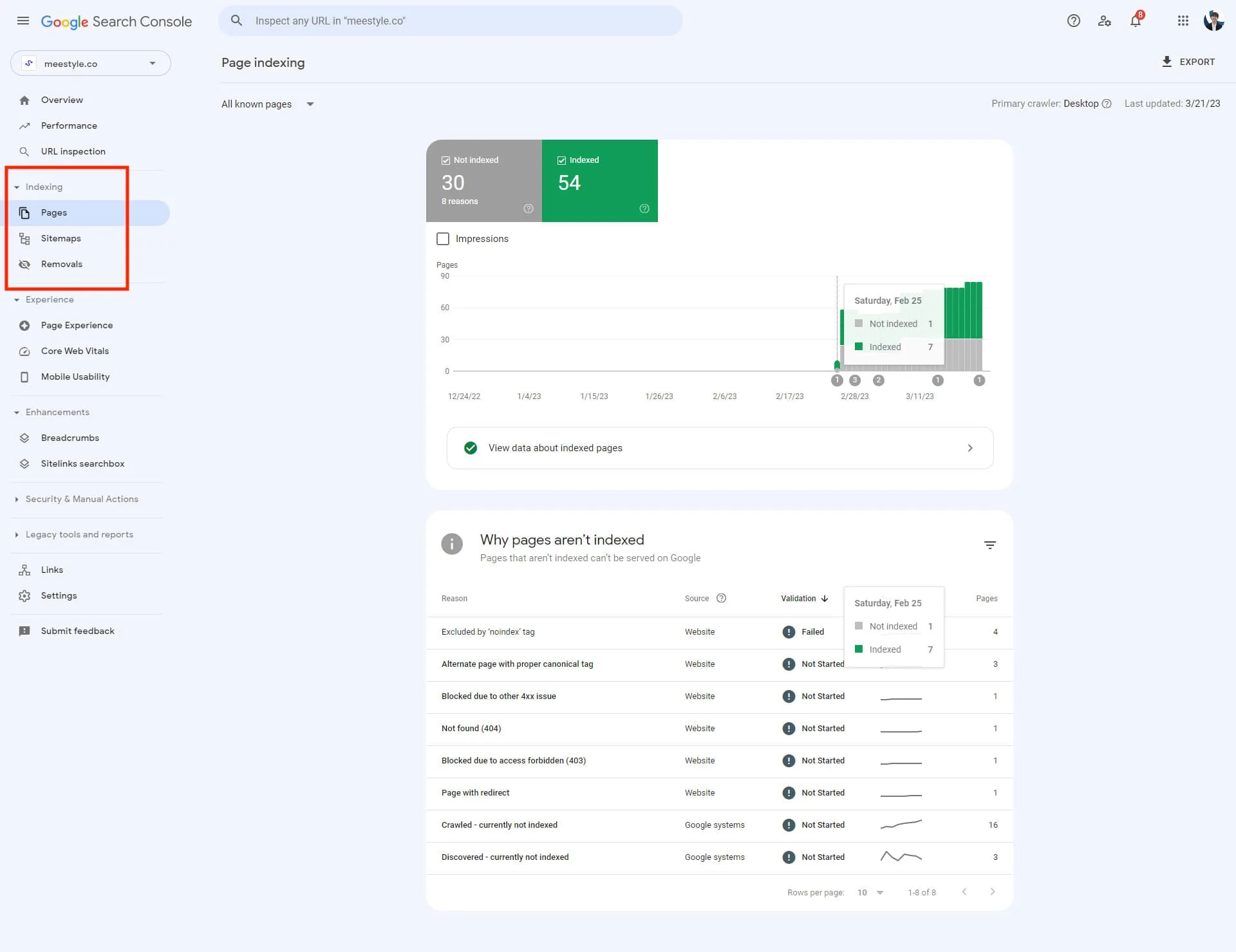Click the Inspect any URL search field
Screen dimensions: 1236x952
(x=451, y=20)
